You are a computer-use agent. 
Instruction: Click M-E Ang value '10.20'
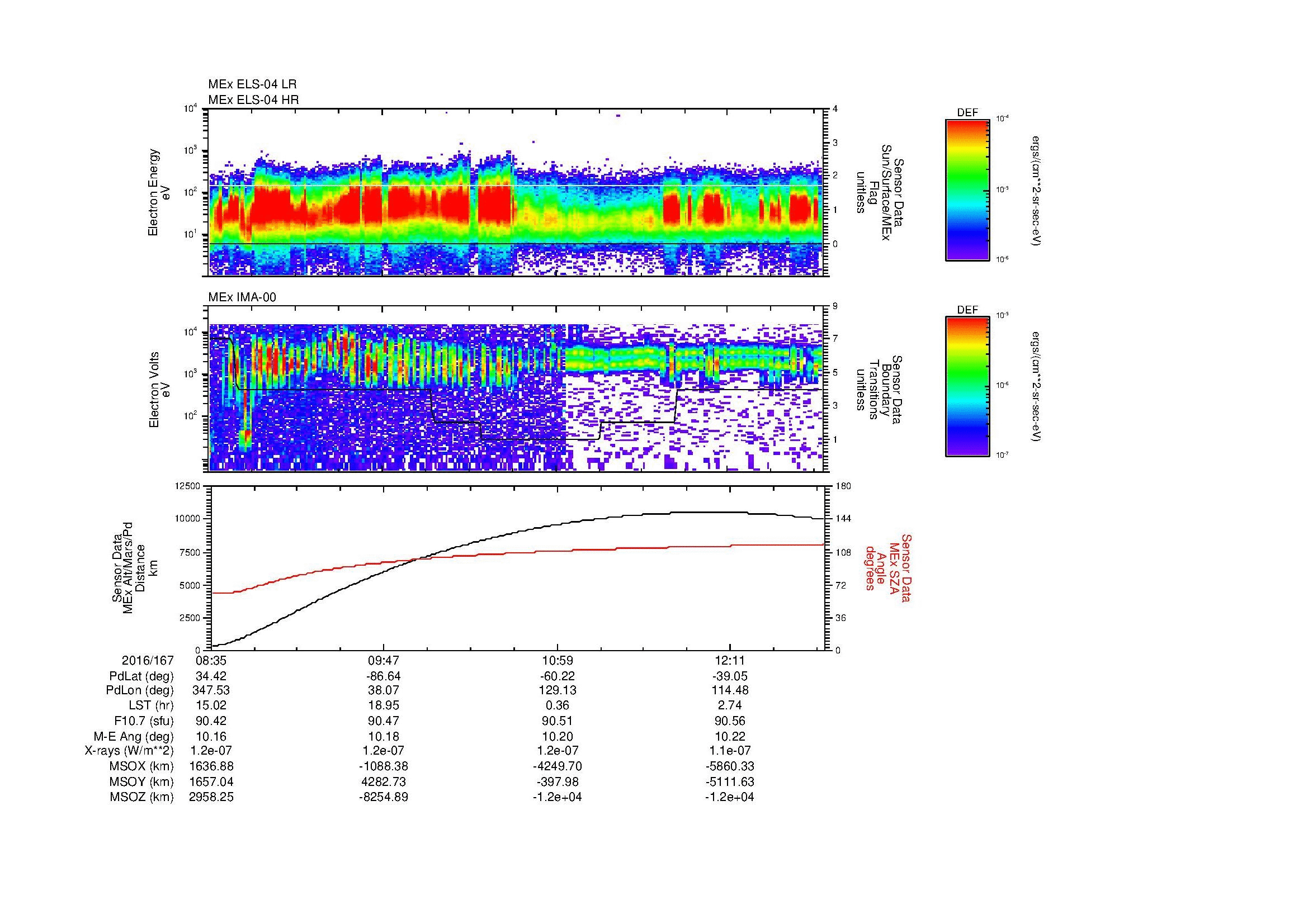[557, 736]
